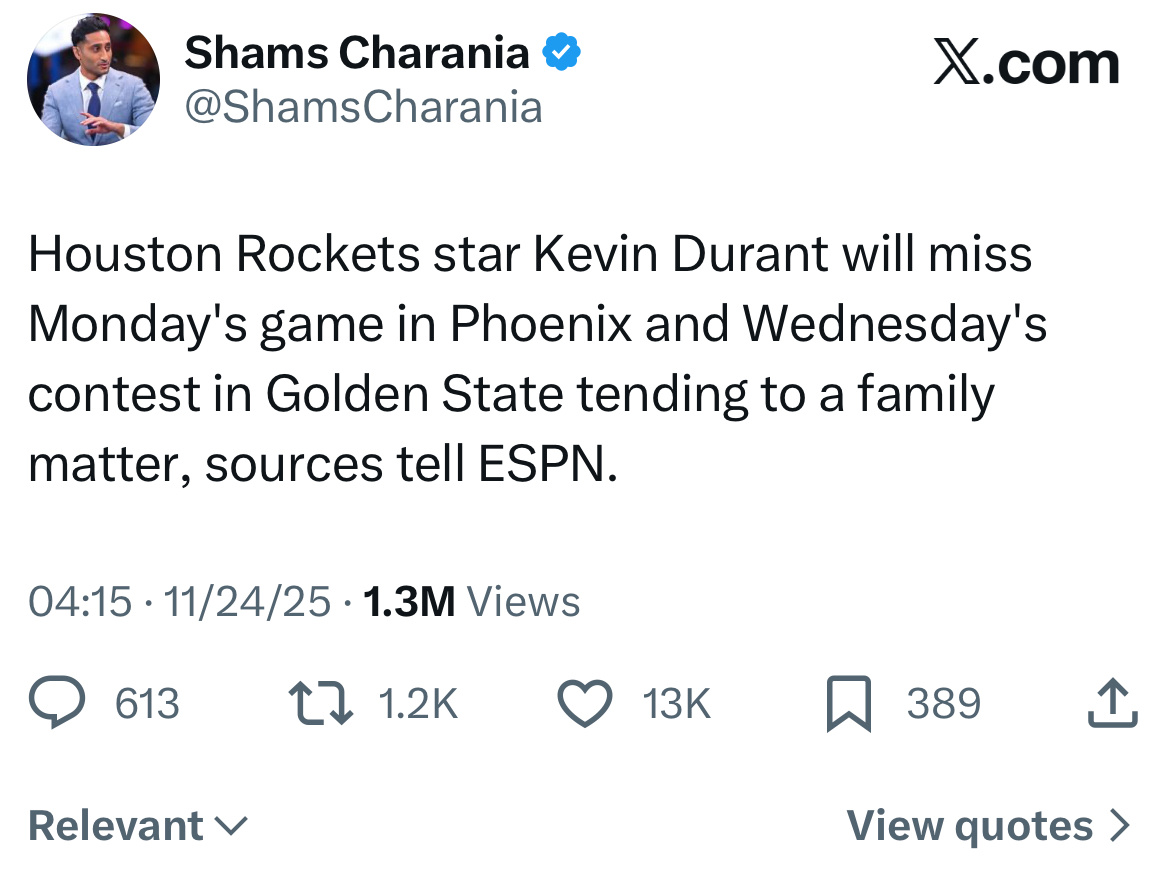
Task: Click the View quotes link
Action: point(970,826)
